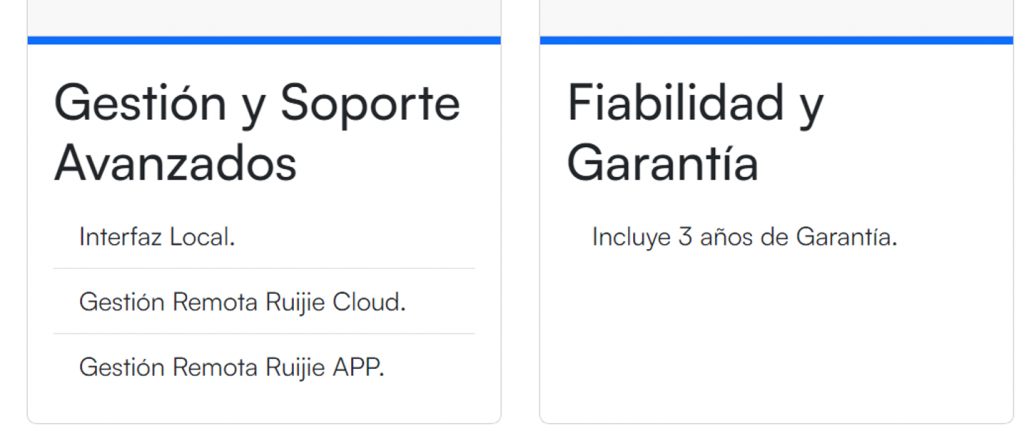Screen dimensions: 1024x436
Task: Click divider line below 'Interfaz Local.'
Action: (x=264, y=268)
